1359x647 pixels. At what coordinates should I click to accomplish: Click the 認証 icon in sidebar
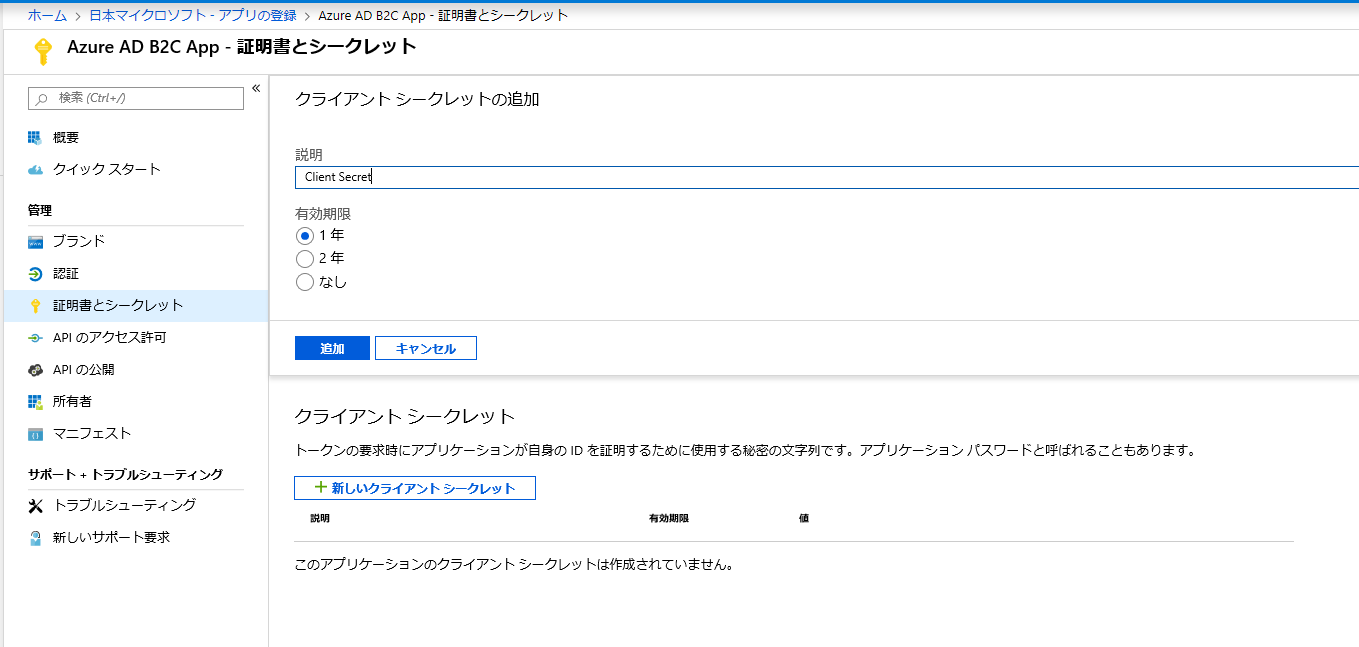[x=35, y=273]
